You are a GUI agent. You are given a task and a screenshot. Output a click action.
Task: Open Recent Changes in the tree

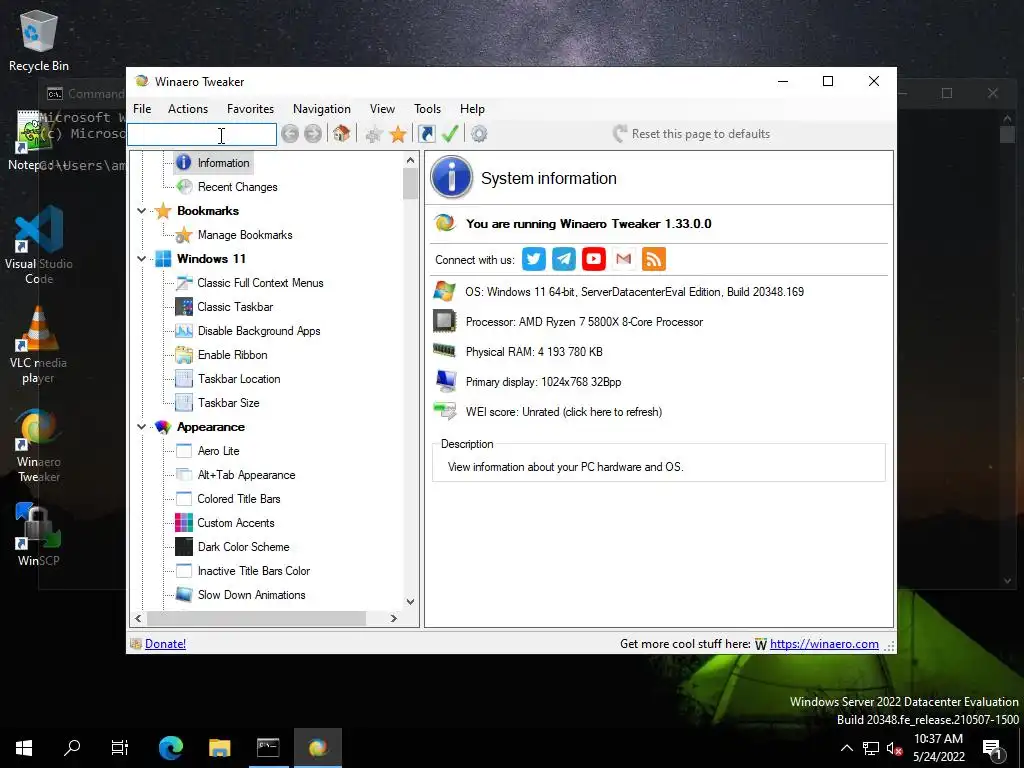click(x=227, y=187)
